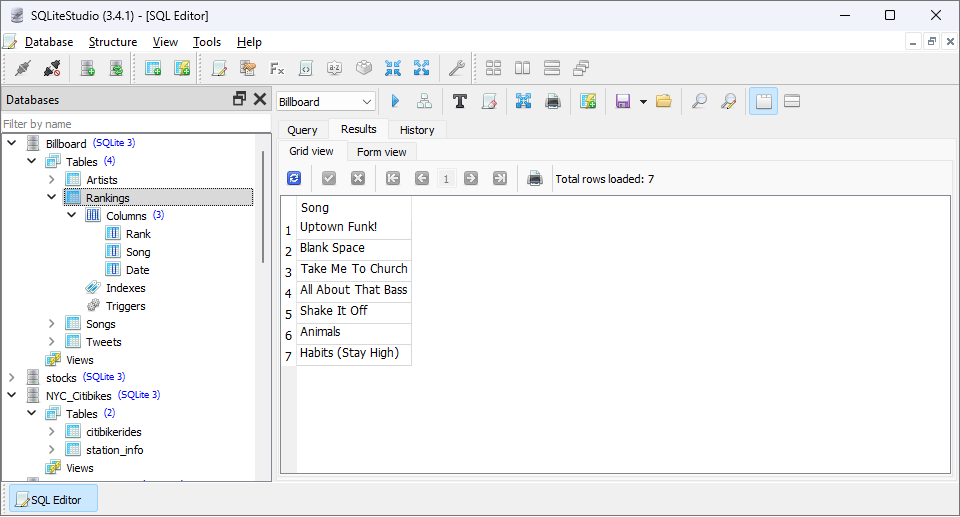Open the Billboard database selector dropdown
The width and height of the screenshot is (960, 517).
click(326, 102)
